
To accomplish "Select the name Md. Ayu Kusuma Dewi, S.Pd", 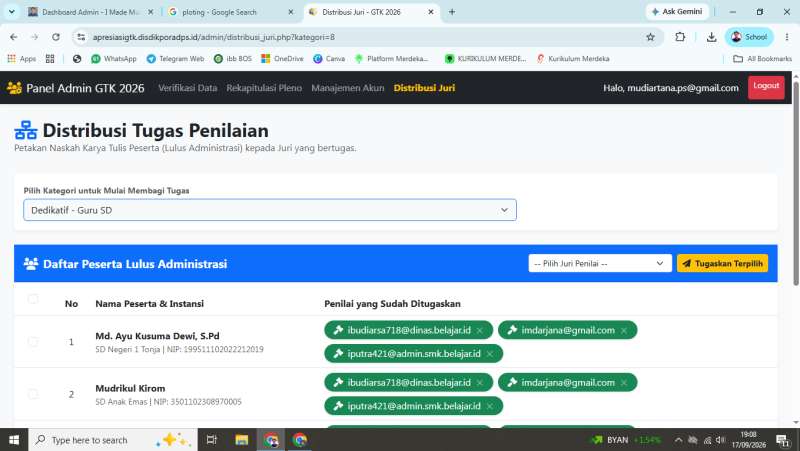I will click(157, 336).
